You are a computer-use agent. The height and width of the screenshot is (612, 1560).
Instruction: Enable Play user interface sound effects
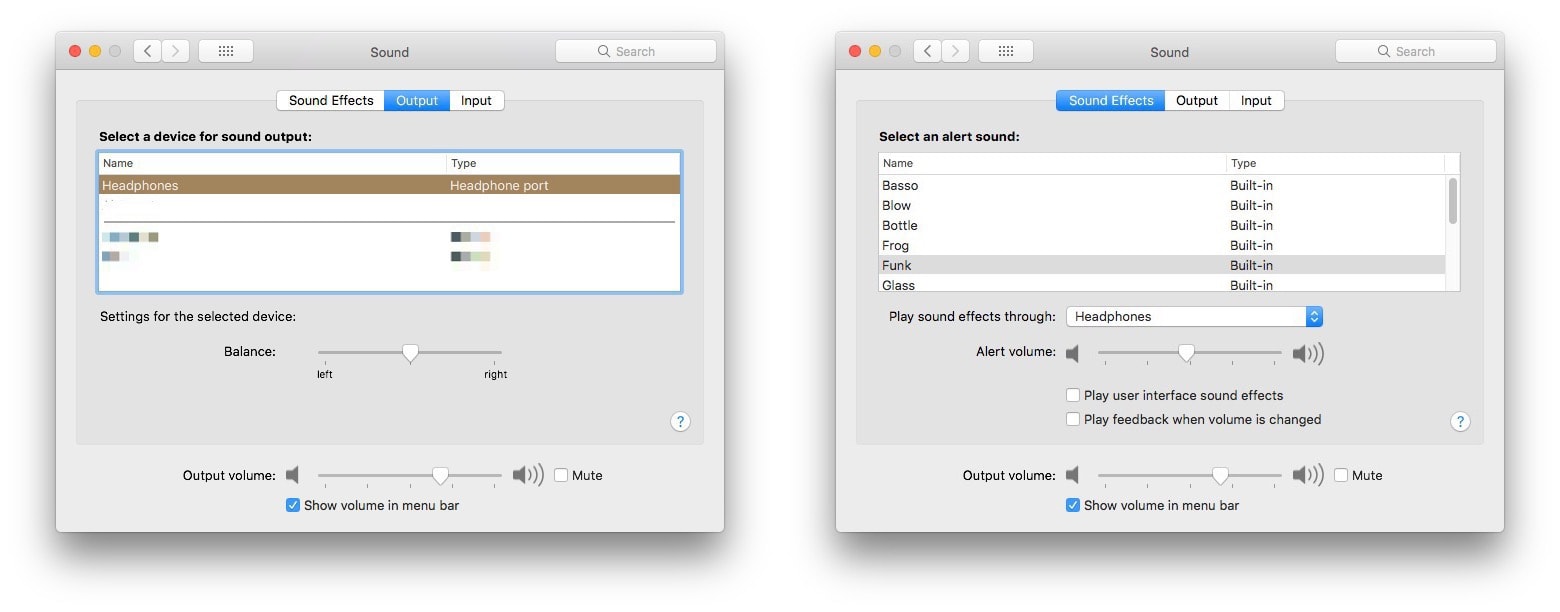[x=1073, y=395]
